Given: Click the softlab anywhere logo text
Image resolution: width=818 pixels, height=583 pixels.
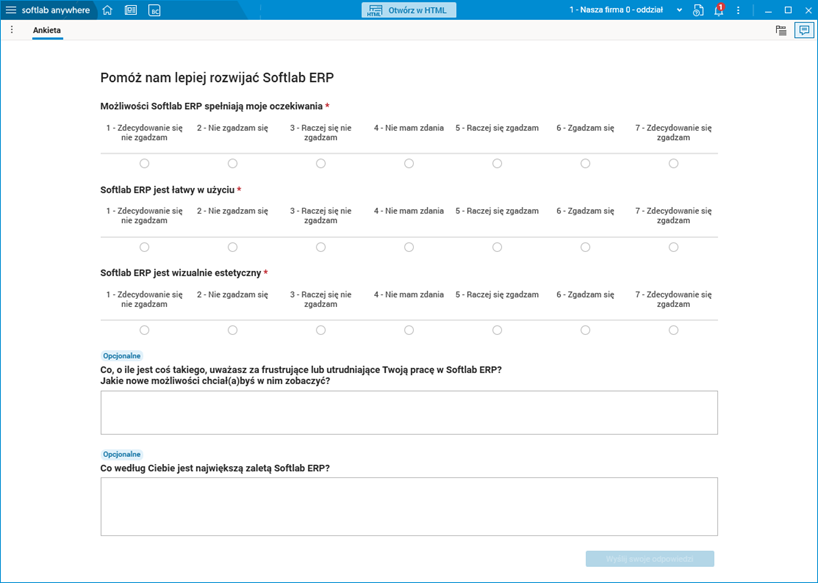Looking at the screenshot, I should [x=56, y=10].
